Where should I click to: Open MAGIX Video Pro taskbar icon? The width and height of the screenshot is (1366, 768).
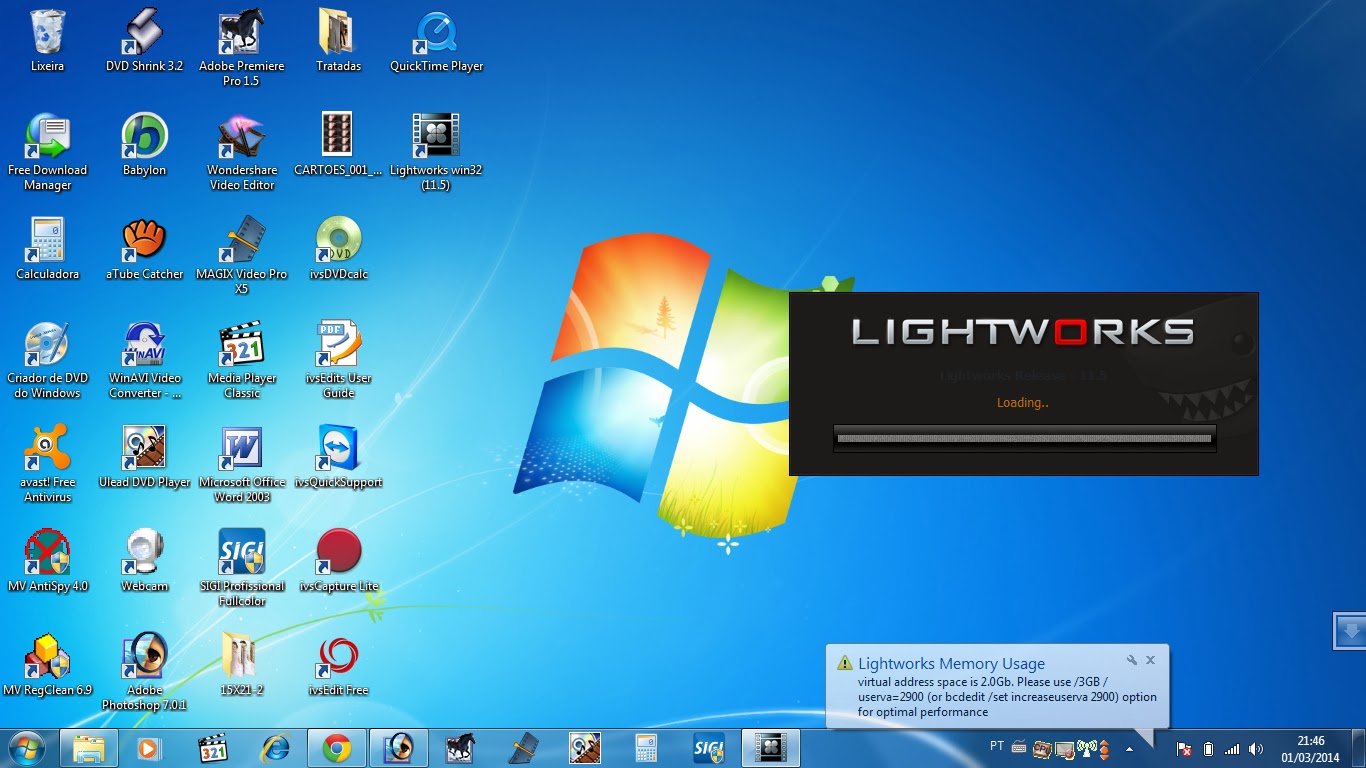tap(522, 748)
